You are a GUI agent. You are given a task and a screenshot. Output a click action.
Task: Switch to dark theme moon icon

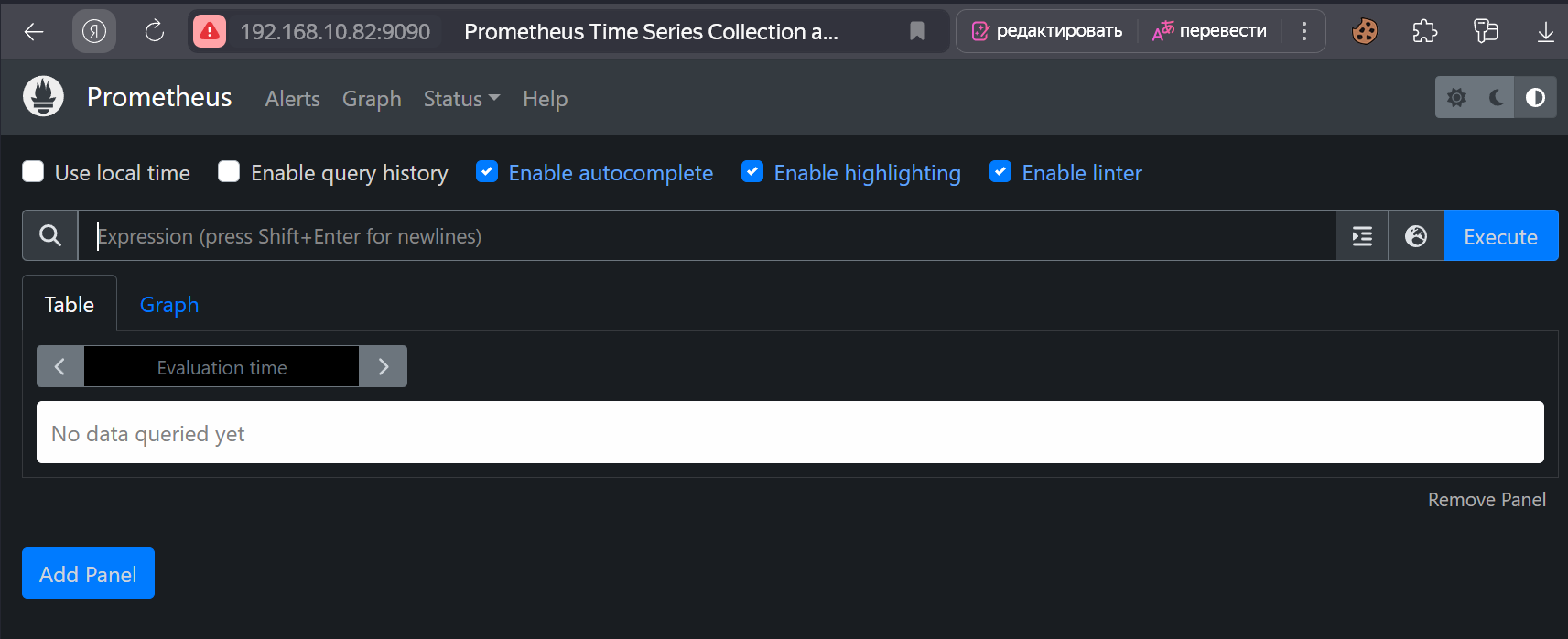(x=1497, y=97)
